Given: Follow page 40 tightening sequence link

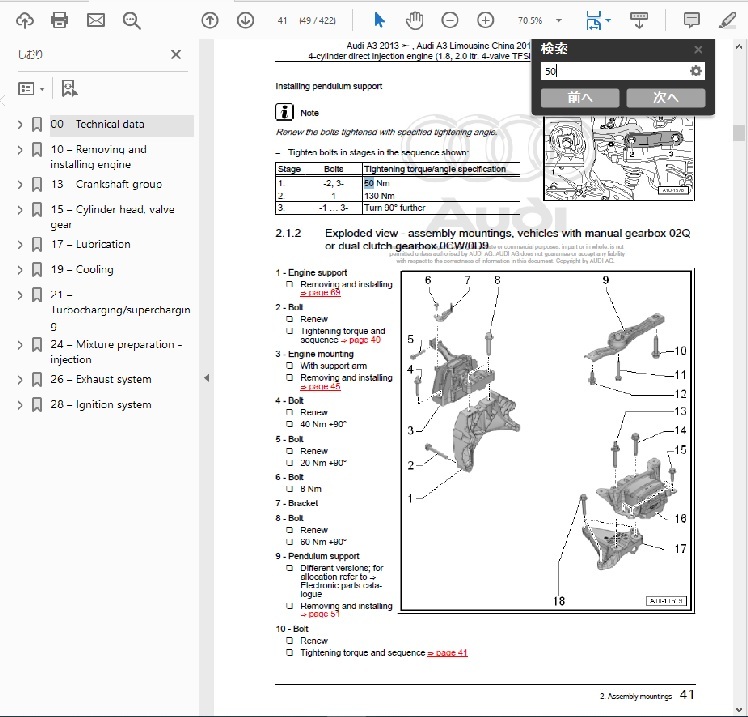Looking at the screenshot, I should coord(361,340).
